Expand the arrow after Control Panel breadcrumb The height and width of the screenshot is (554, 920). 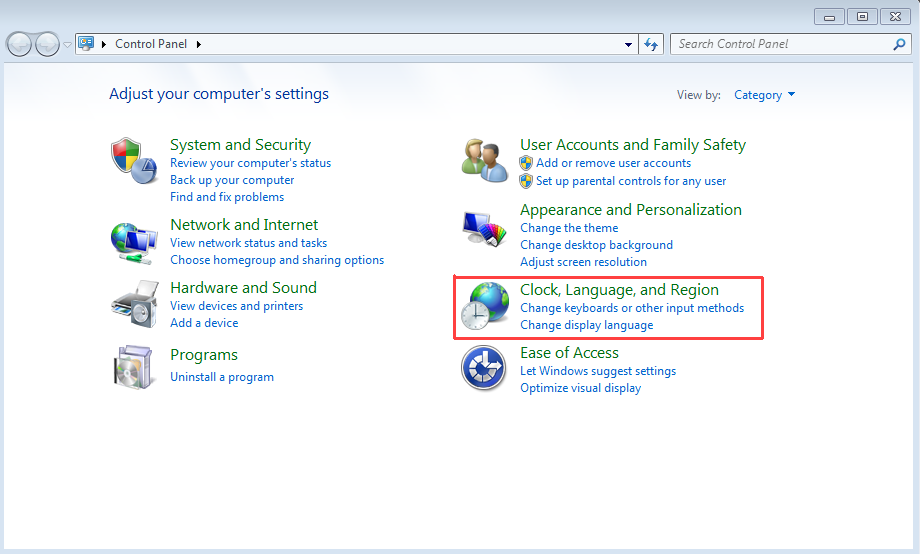click(x=199, y=44)
